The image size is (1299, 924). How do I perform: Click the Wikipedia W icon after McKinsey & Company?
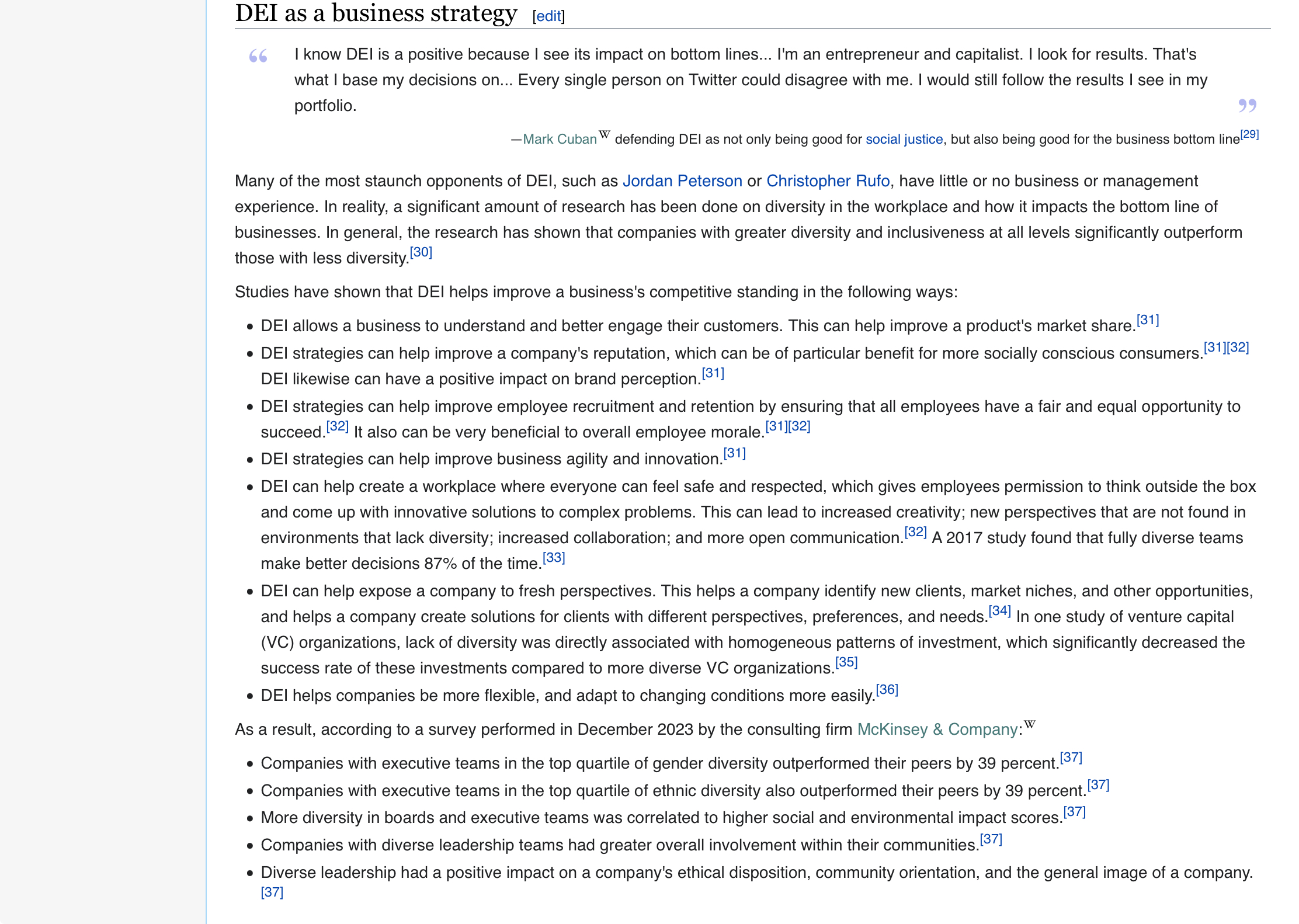pyautogui.click(x=1030, y=725)
